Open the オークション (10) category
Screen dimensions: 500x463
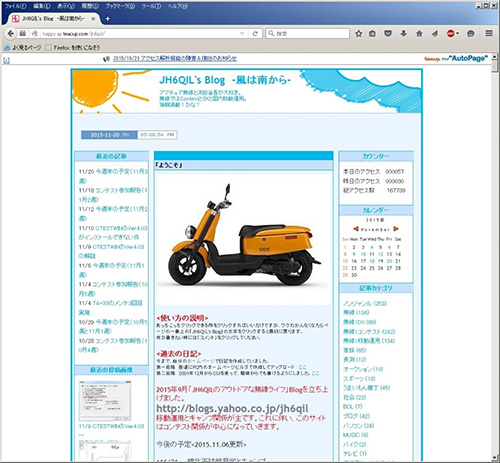[x=363, y=369]
